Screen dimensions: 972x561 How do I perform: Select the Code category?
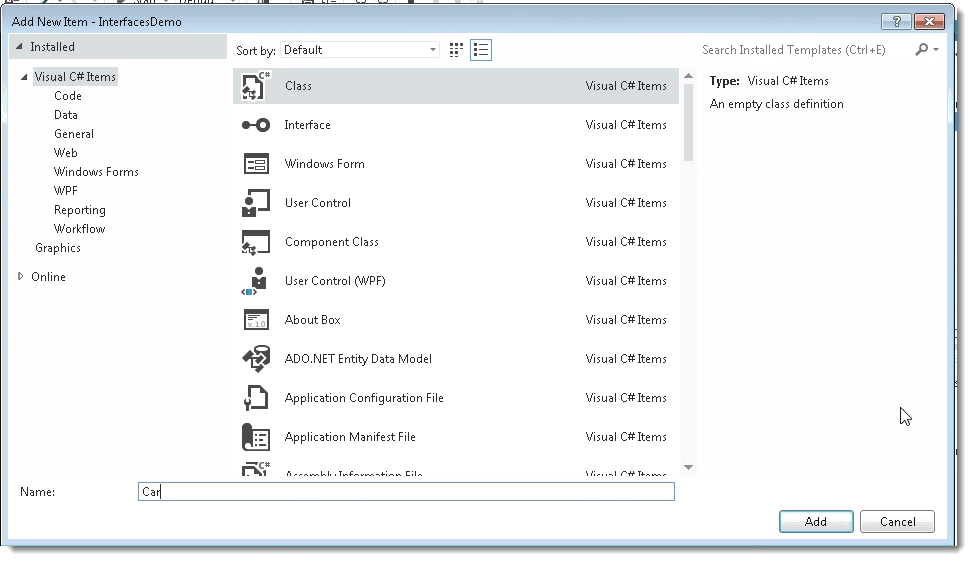point(68,96)
